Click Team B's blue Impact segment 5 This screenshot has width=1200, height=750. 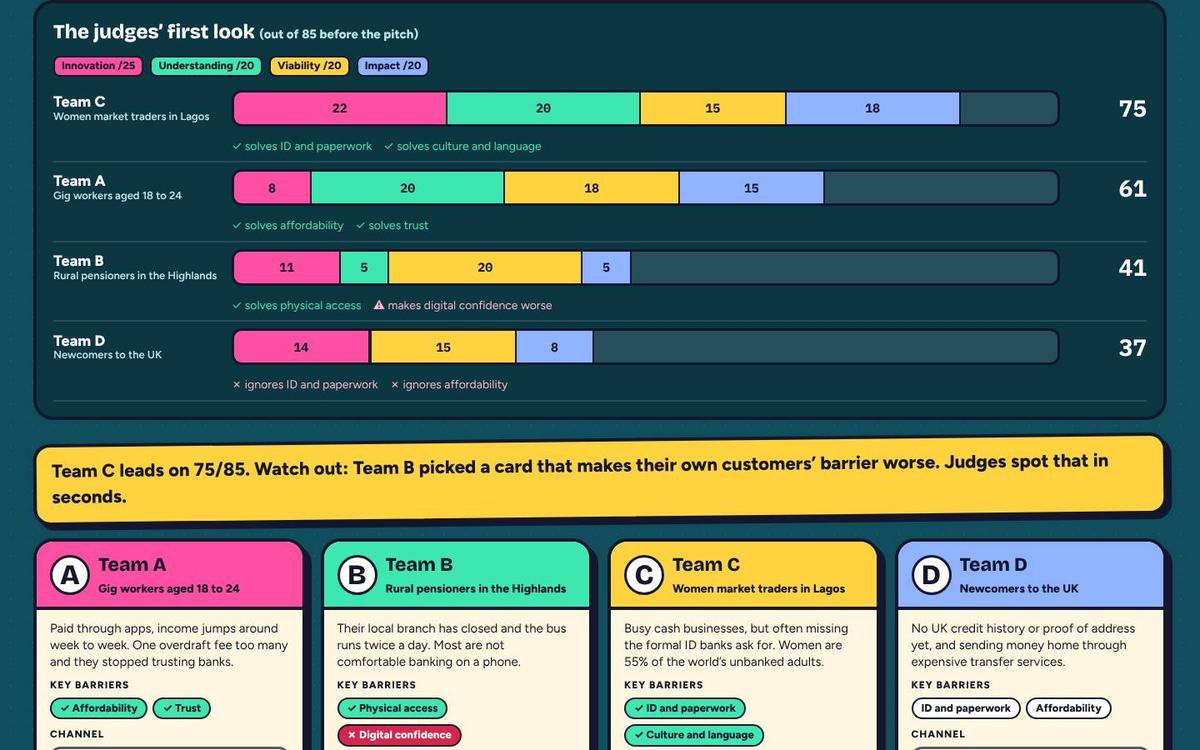tap(606, 267)
